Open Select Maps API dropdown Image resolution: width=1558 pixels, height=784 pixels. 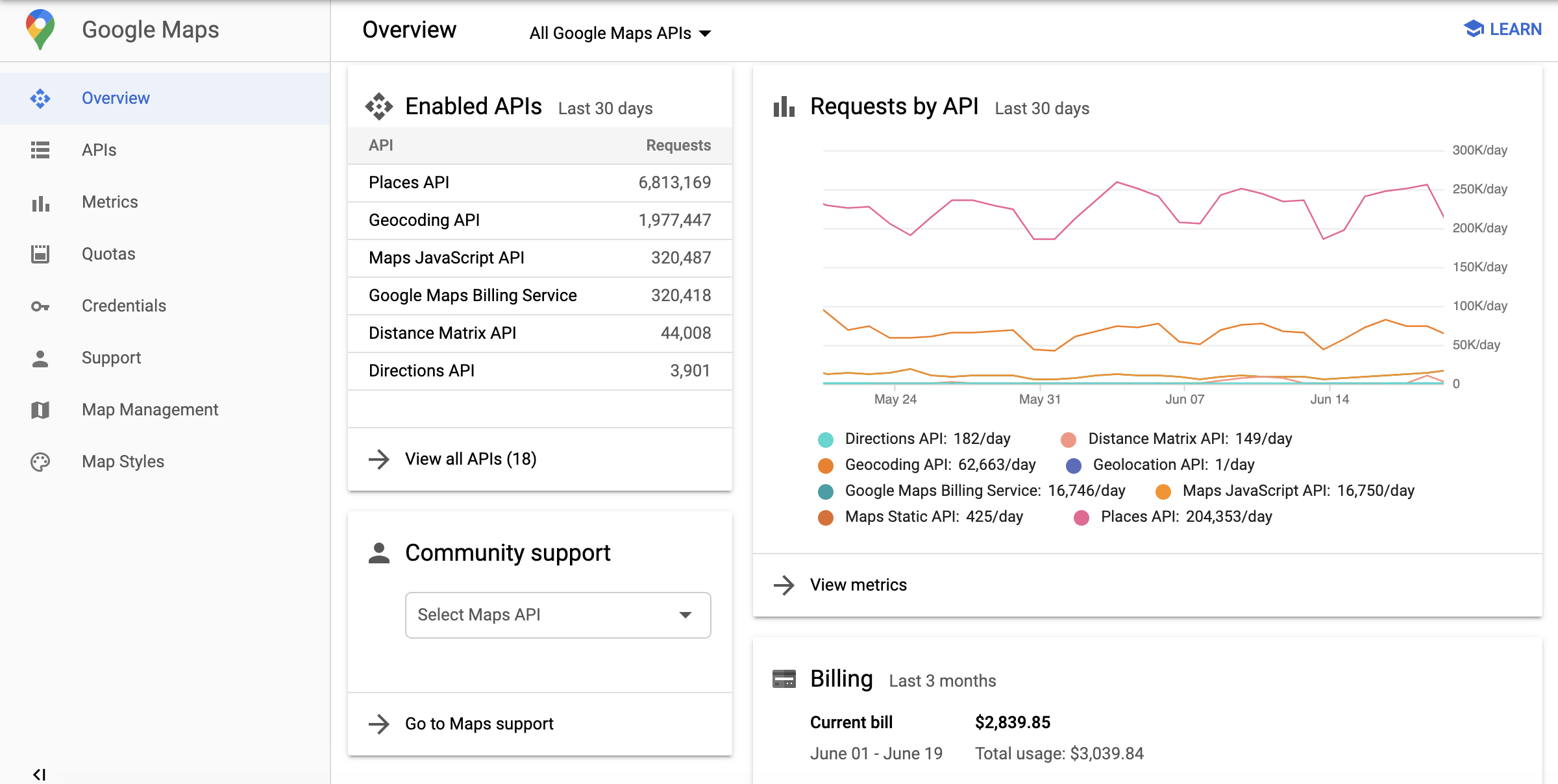pos(557,613)
